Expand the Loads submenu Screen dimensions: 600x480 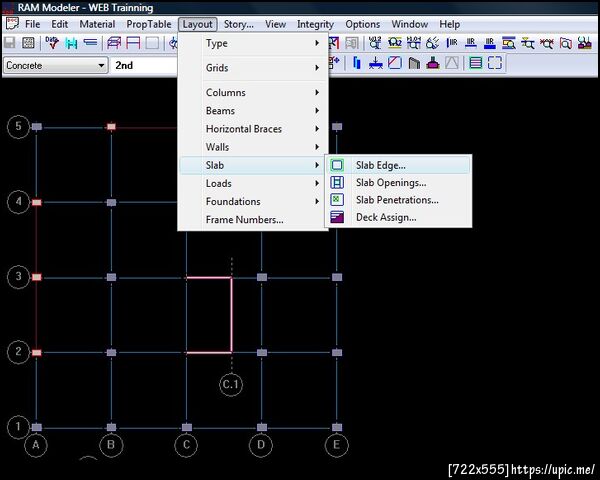click(x=253, y=183)
